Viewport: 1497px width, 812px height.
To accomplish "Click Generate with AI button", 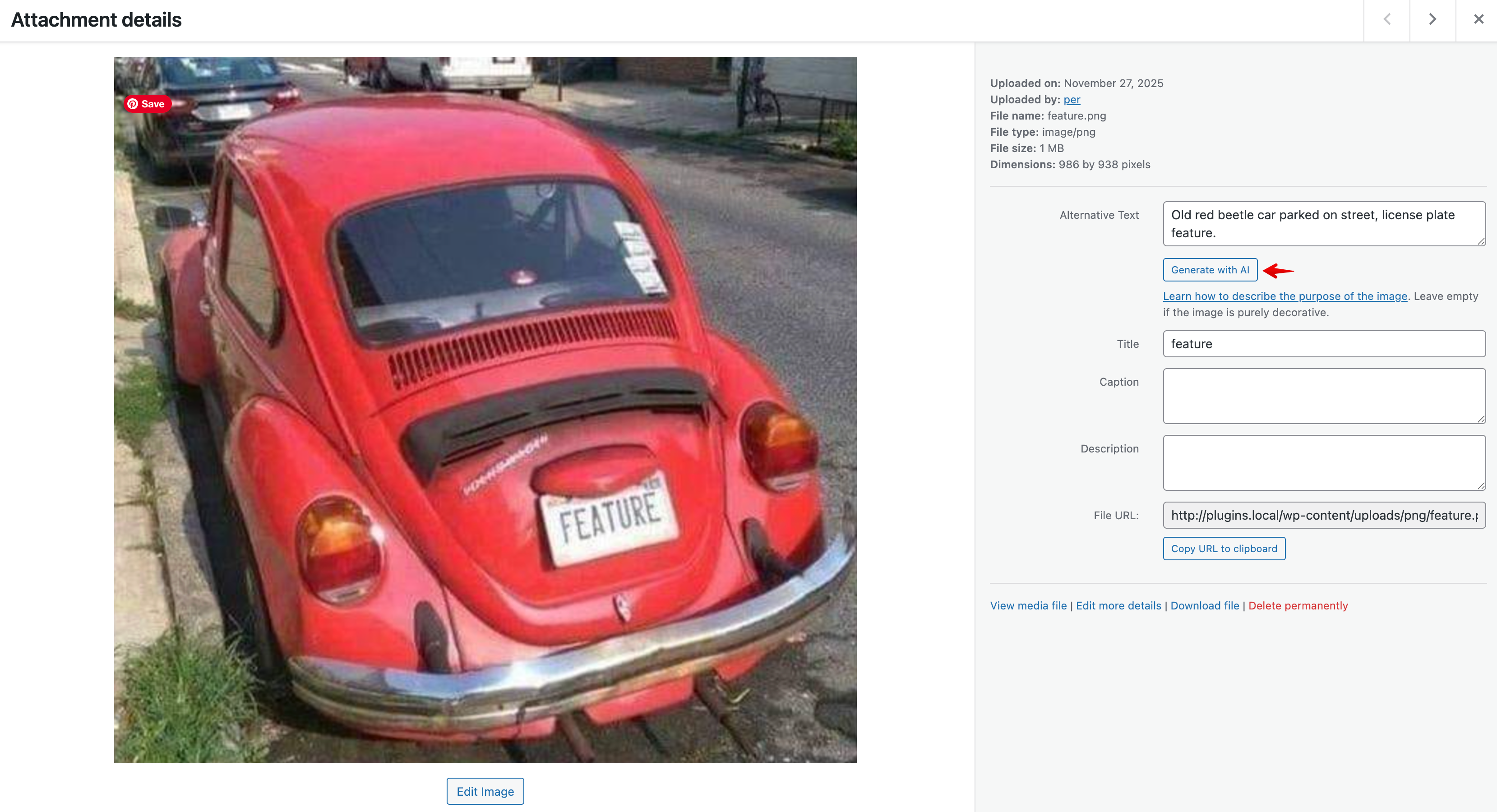I will (1210, 270).
